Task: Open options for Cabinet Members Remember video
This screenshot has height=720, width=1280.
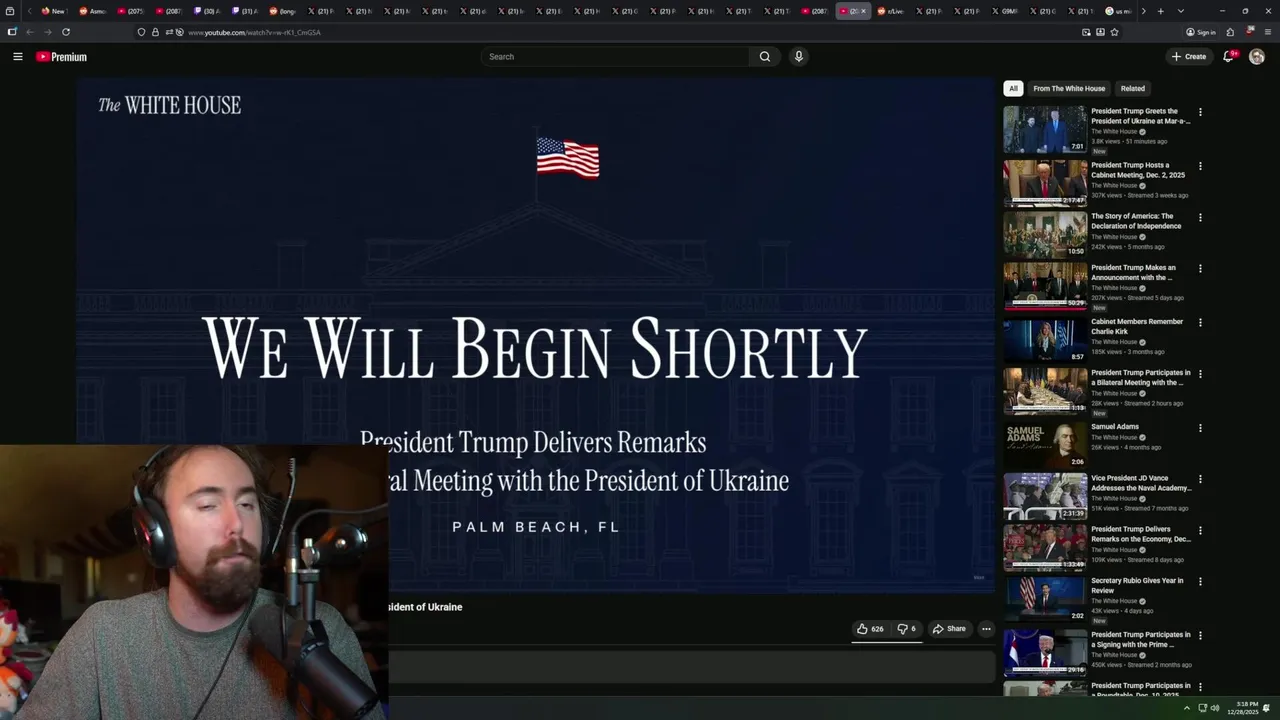Action: [1200, 323]
